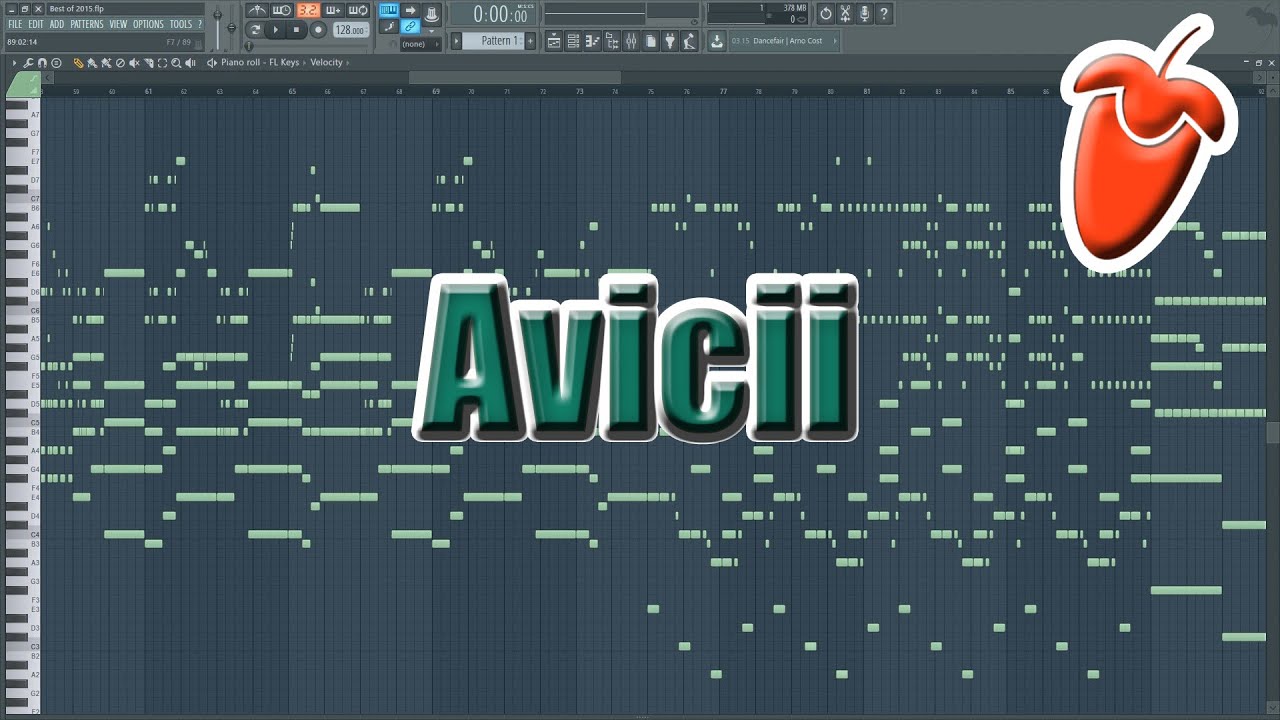The image size is (1280, 720).
Task: Open the ADD menu
Action: pyautogui.click(x=57, y=24)
